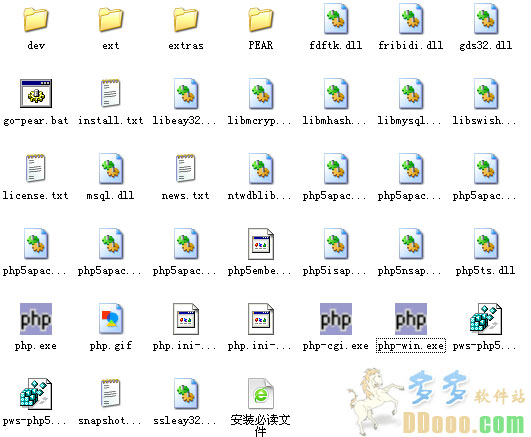The width and height of the screenshot is (531, 437).
Task: Click the libmcryp DLL icon
Action: coord(261,94)
